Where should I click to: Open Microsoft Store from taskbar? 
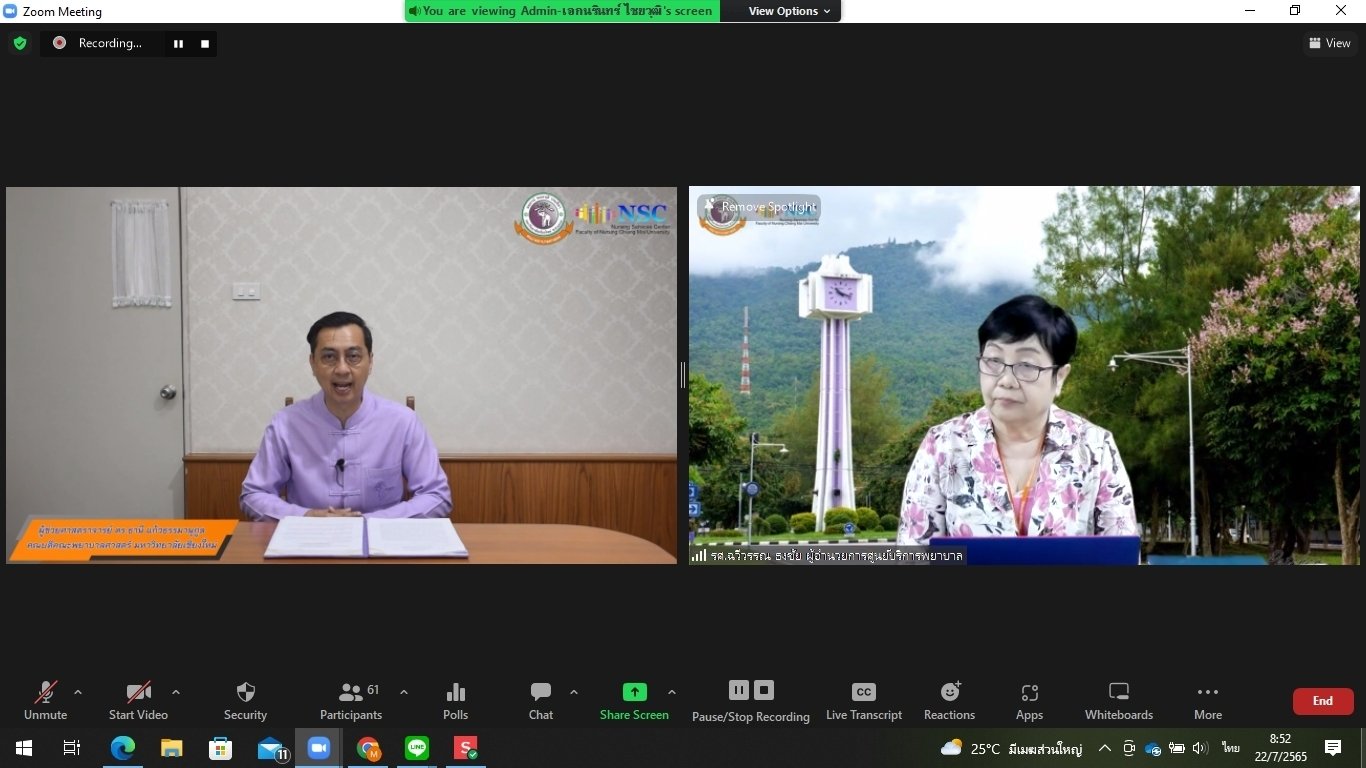[220, 748]
